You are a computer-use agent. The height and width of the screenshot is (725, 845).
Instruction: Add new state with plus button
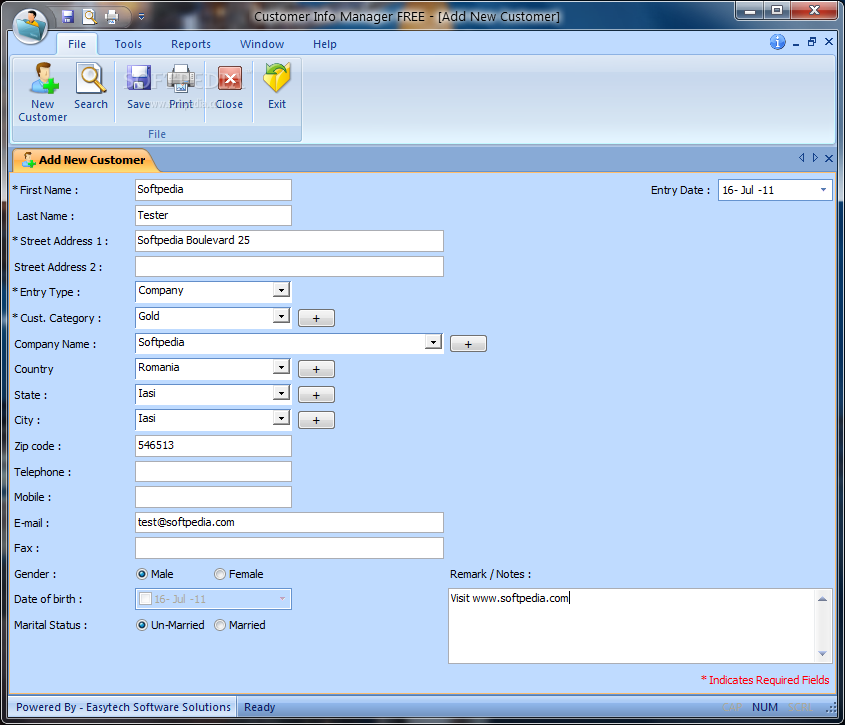click(x=316, y=395)
